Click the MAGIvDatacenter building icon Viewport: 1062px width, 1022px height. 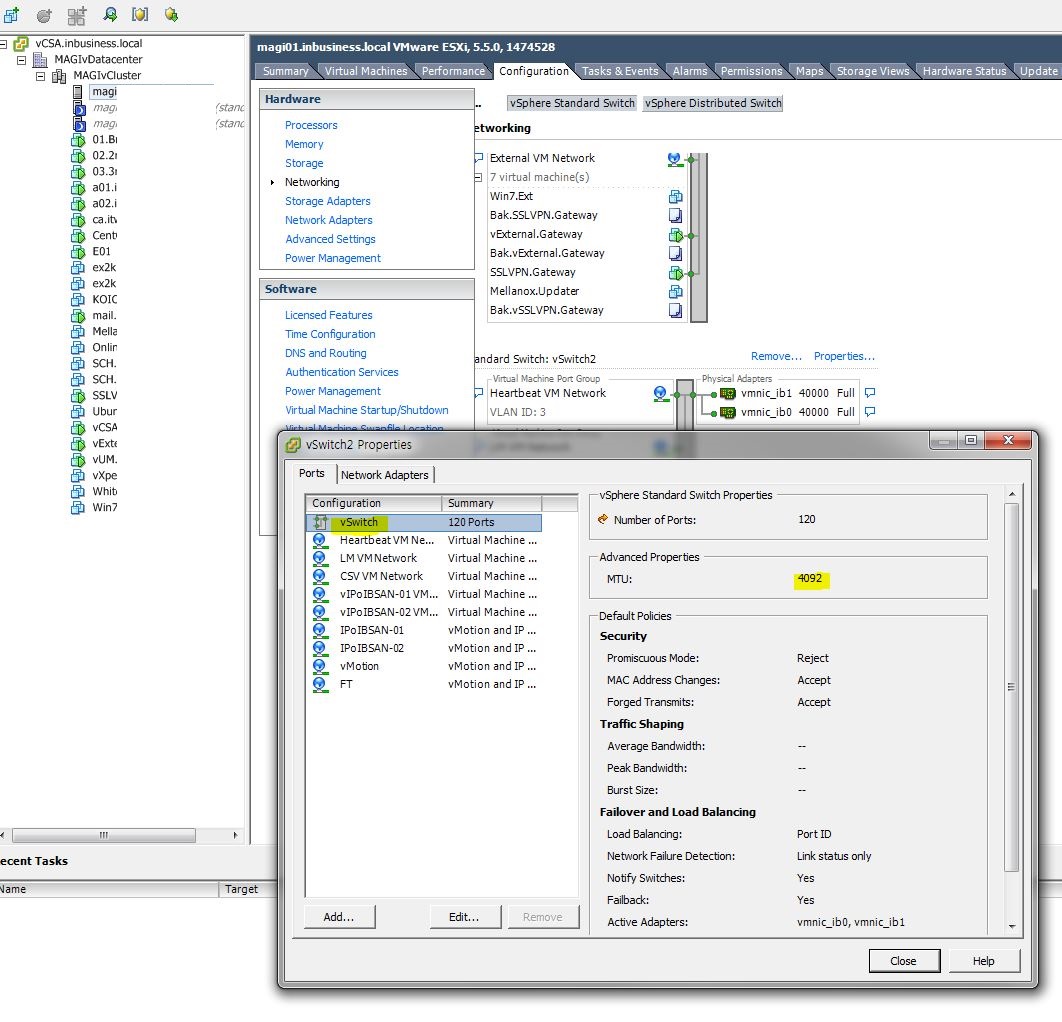(40, 60)
